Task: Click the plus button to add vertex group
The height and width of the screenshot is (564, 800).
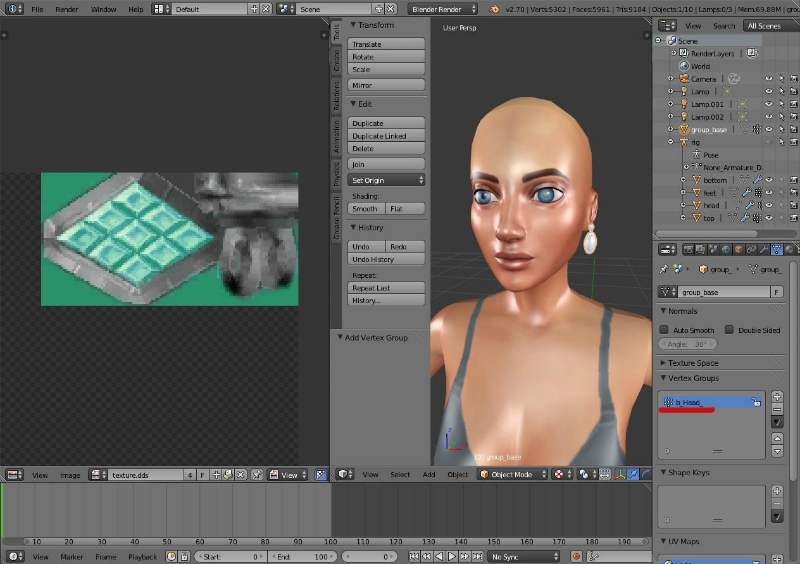Action: [x=778, y=397]
